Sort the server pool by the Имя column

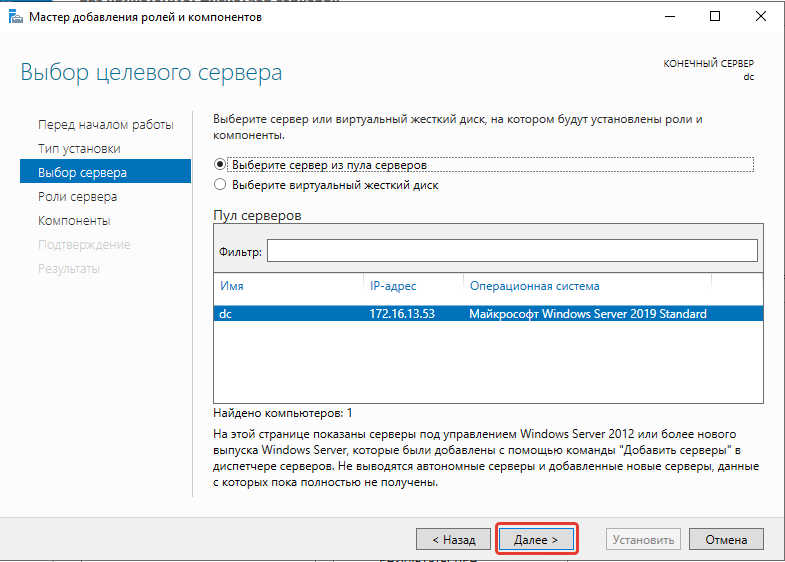tap(232, 286)
